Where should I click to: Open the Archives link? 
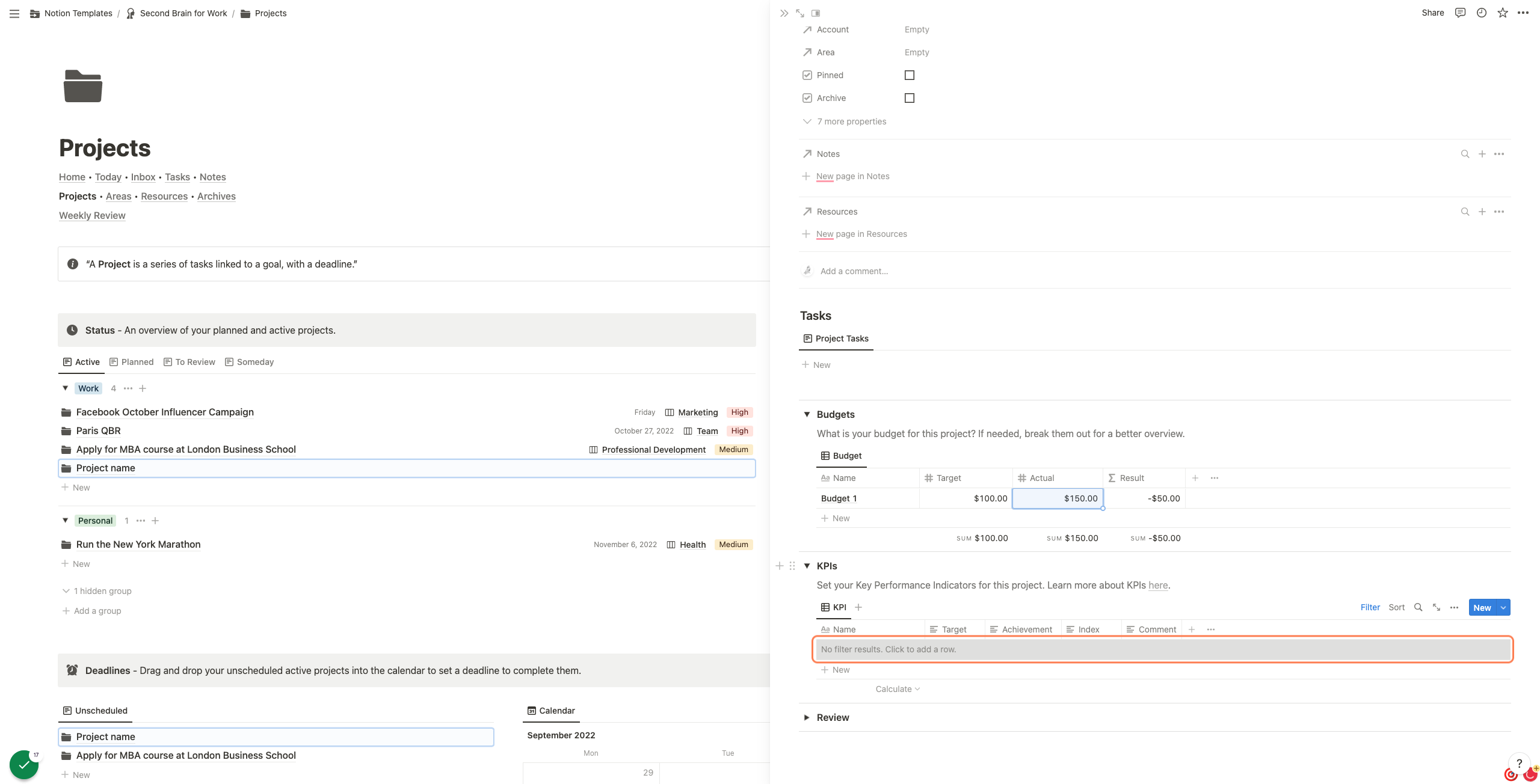coord(217,196)
